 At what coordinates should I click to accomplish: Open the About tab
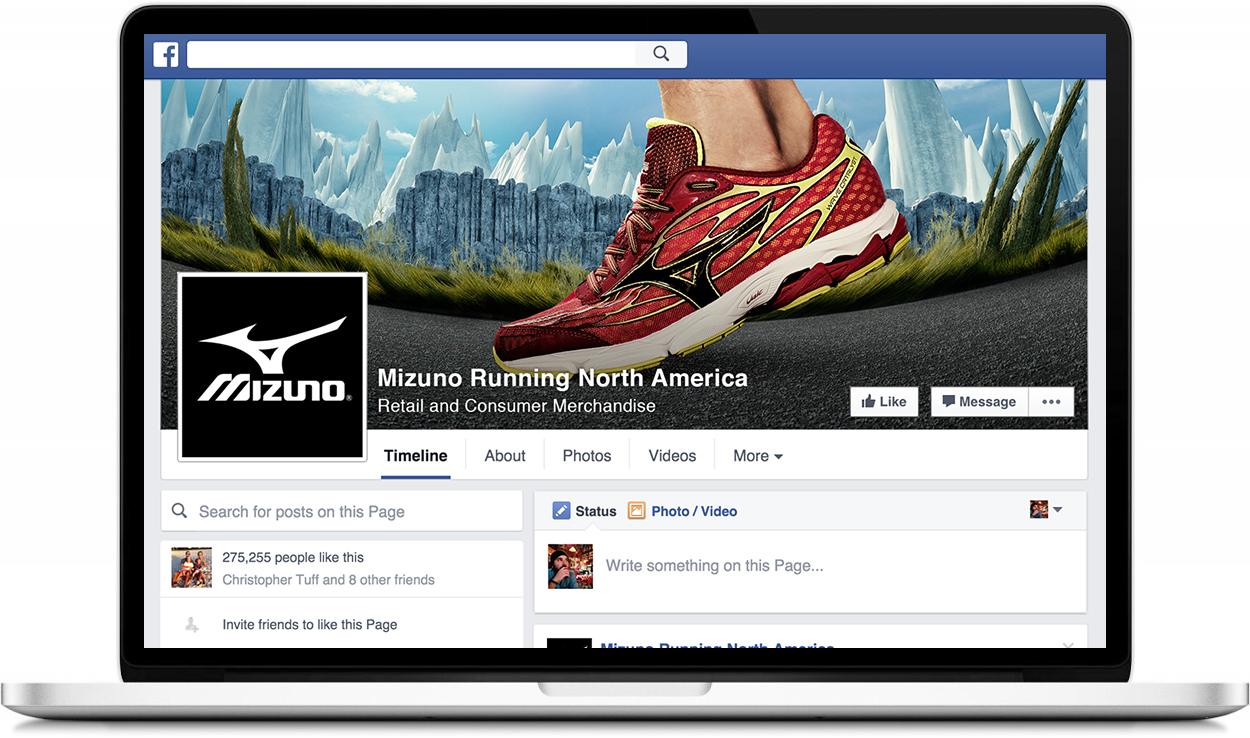tap(505, 456)
